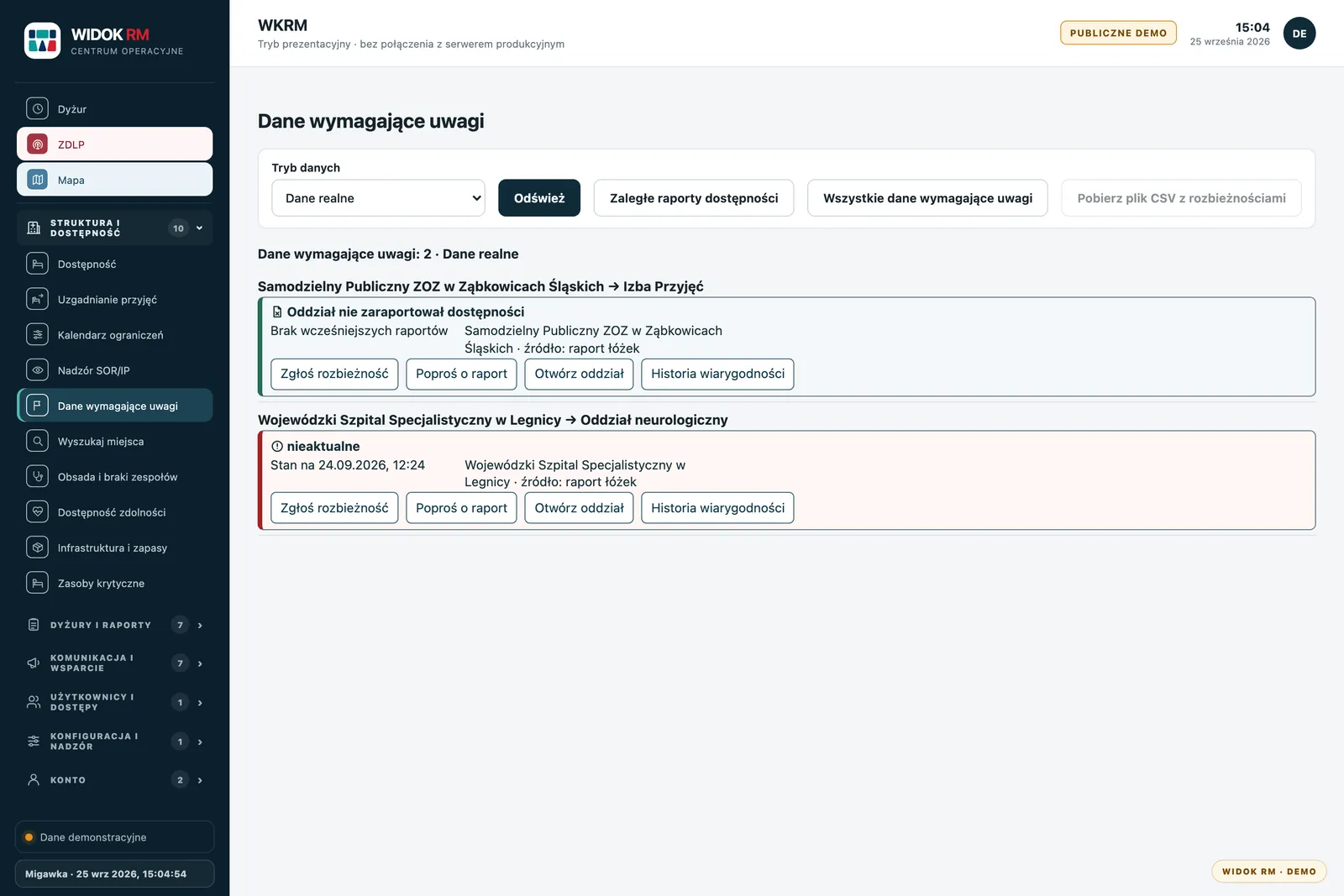The width and height of the screenshot is (1344, 896).
Task: Click the Obsada i braki zespołów stethoscope icon
Action: (x=37, y=476)
